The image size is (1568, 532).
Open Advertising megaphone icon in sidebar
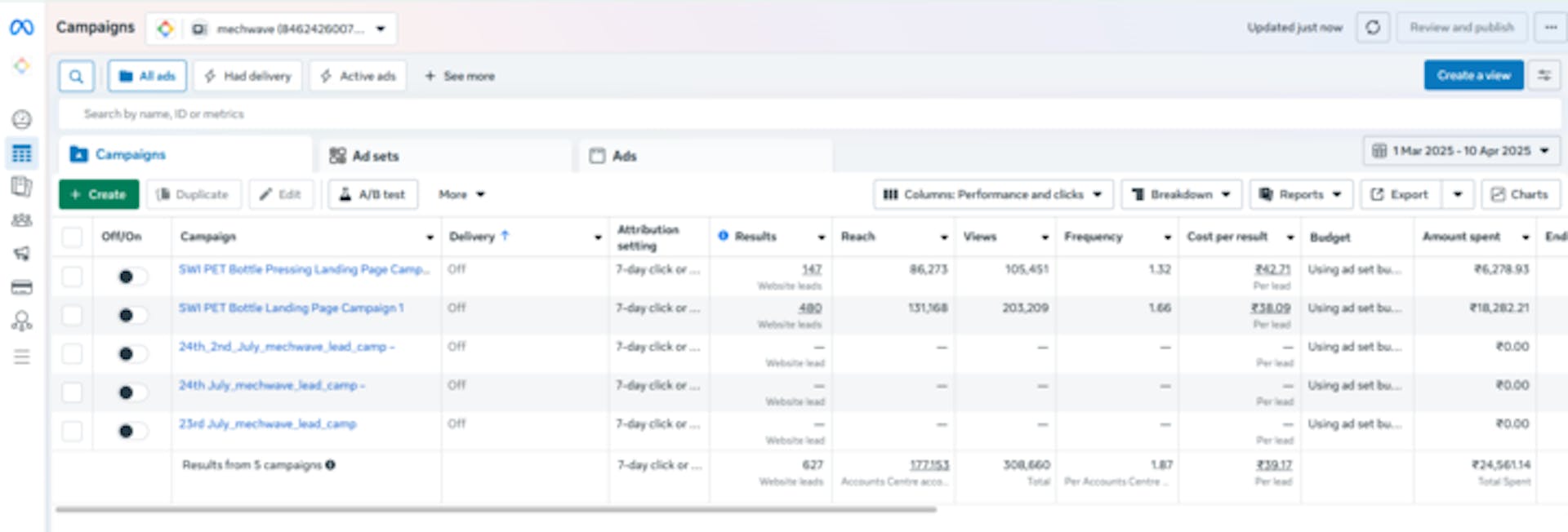[x=22, y=254]
